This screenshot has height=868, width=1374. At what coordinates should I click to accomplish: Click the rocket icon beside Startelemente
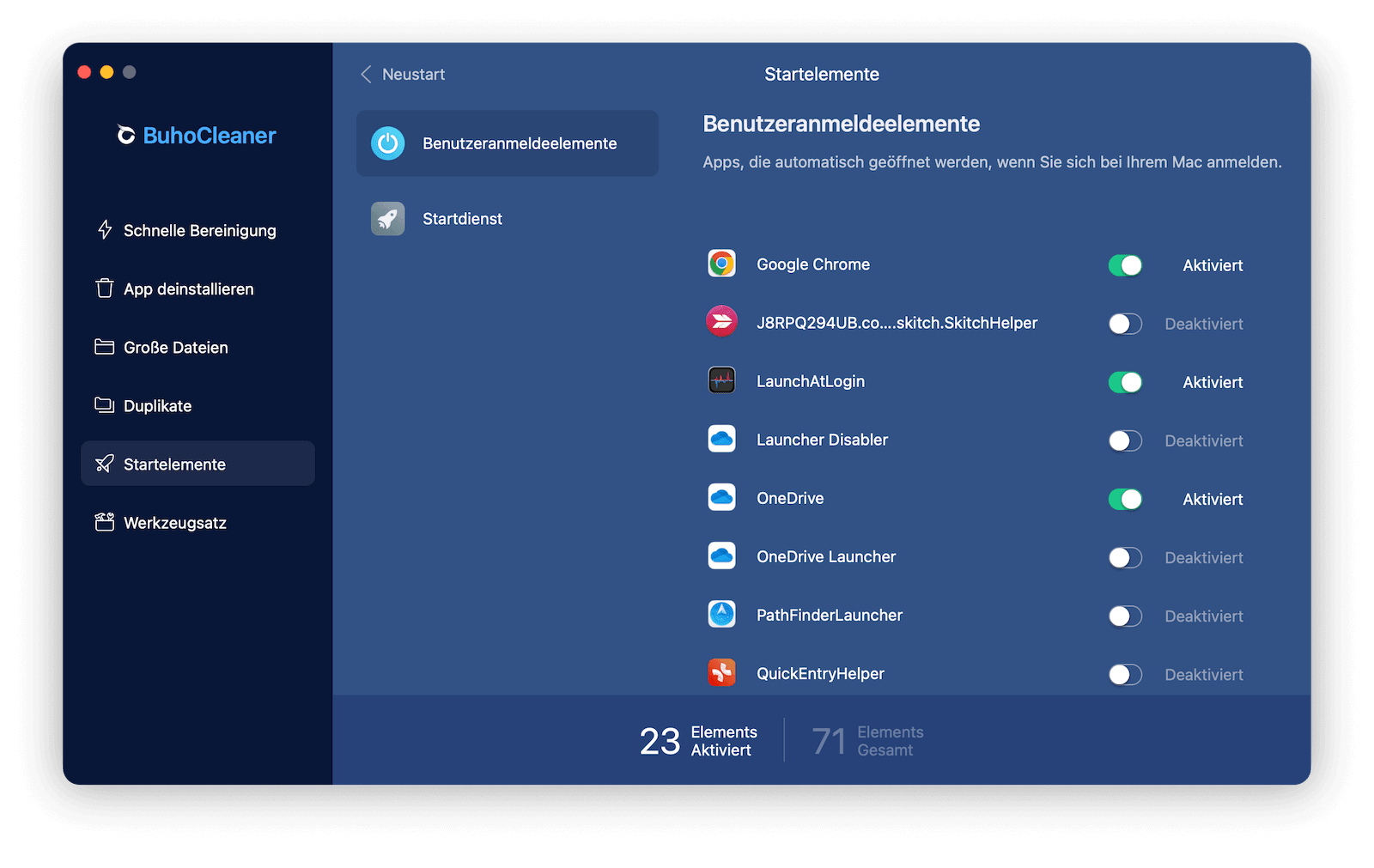[x=105, y=464]
